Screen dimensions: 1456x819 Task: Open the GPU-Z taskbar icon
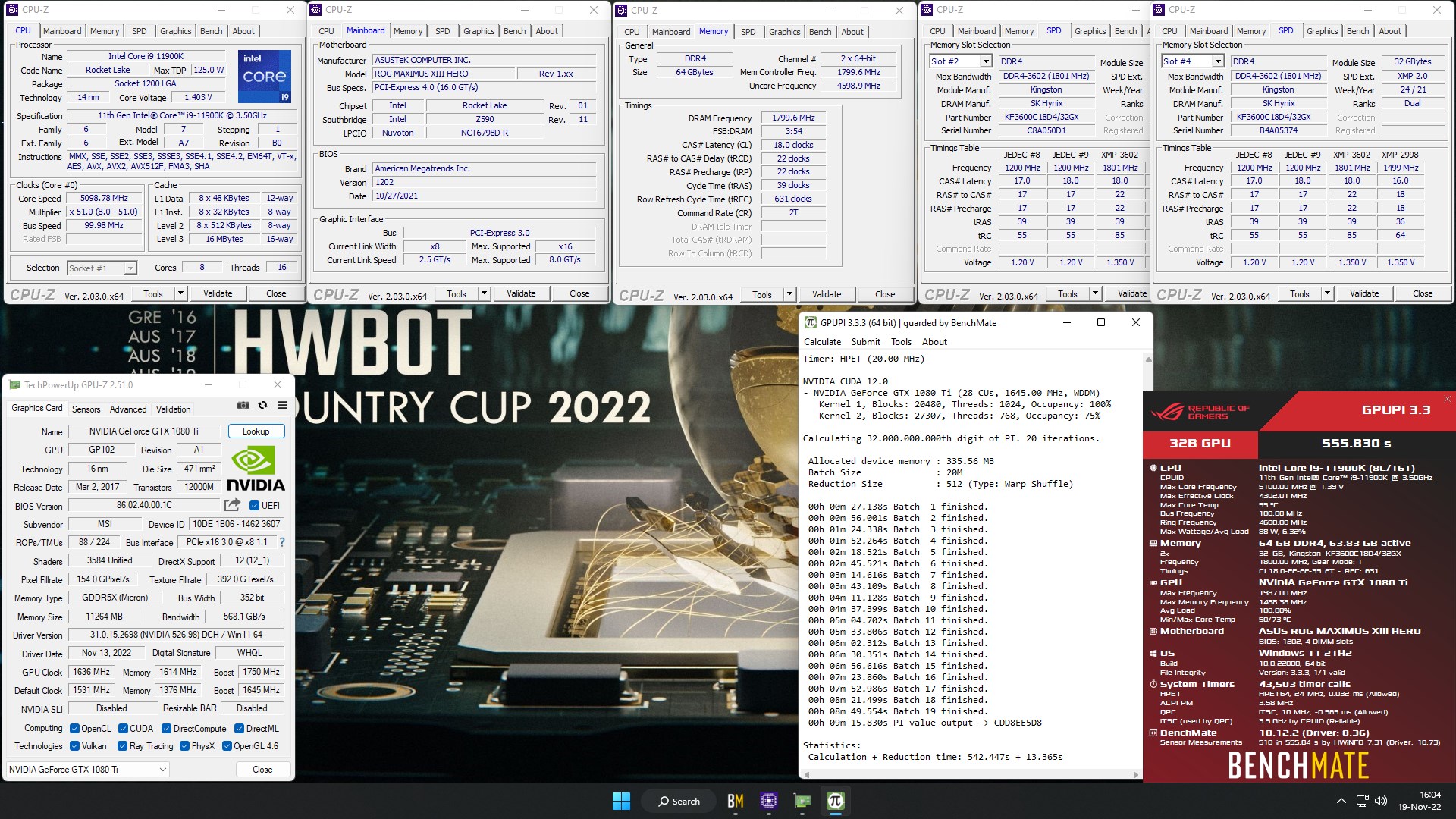[x=802, y=801]
